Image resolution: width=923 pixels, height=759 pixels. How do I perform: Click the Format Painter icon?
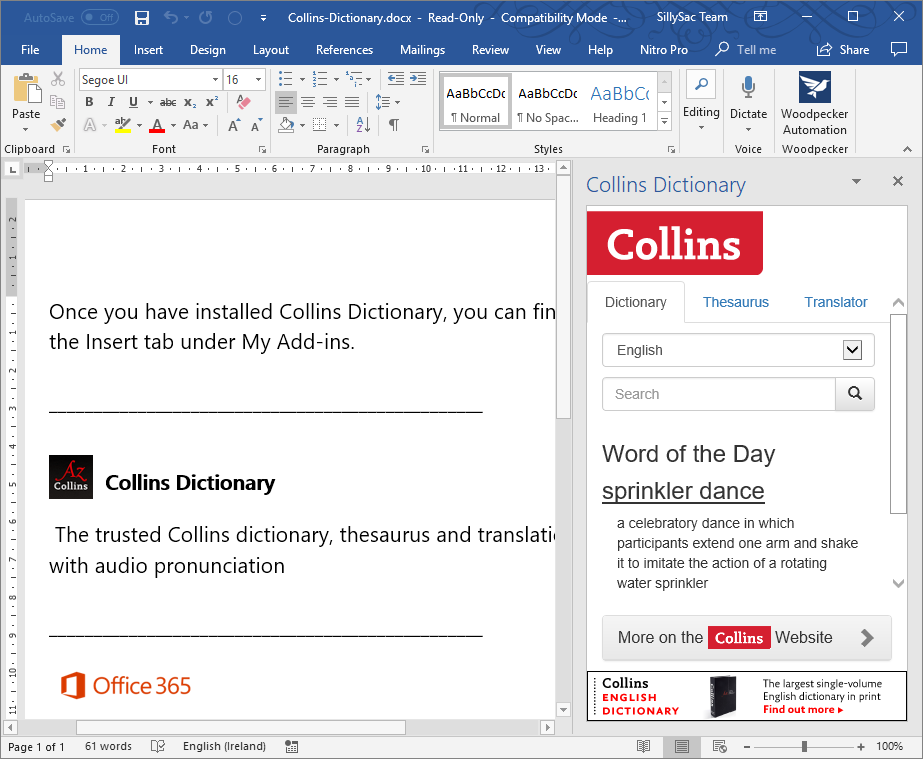[x=58, y=125]
